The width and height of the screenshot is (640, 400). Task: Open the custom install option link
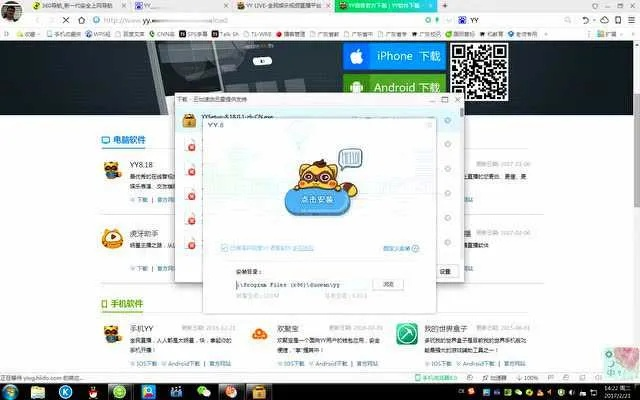(x=400, y=248)
